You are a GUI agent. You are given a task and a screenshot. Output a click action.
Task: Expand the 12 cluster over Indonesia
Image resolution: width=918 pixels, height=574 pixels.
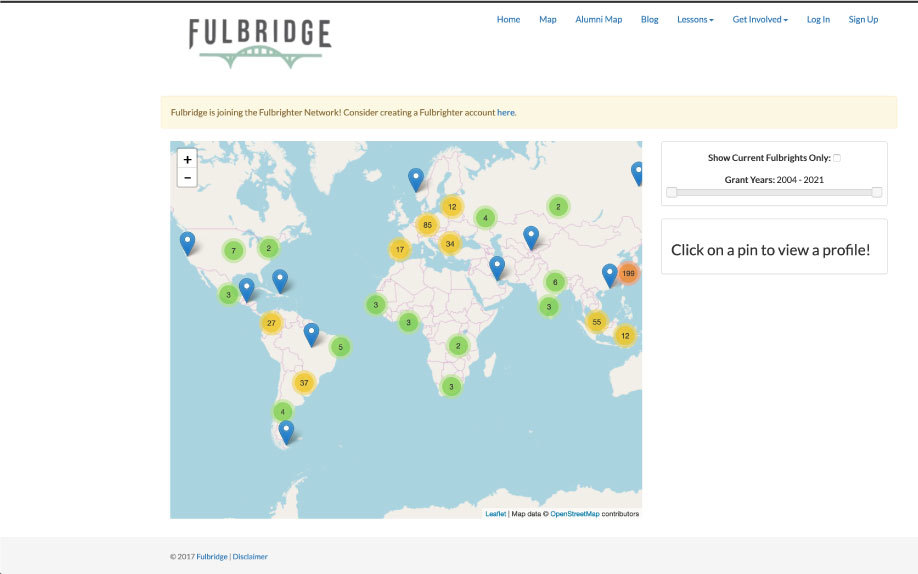coord(625,336)
